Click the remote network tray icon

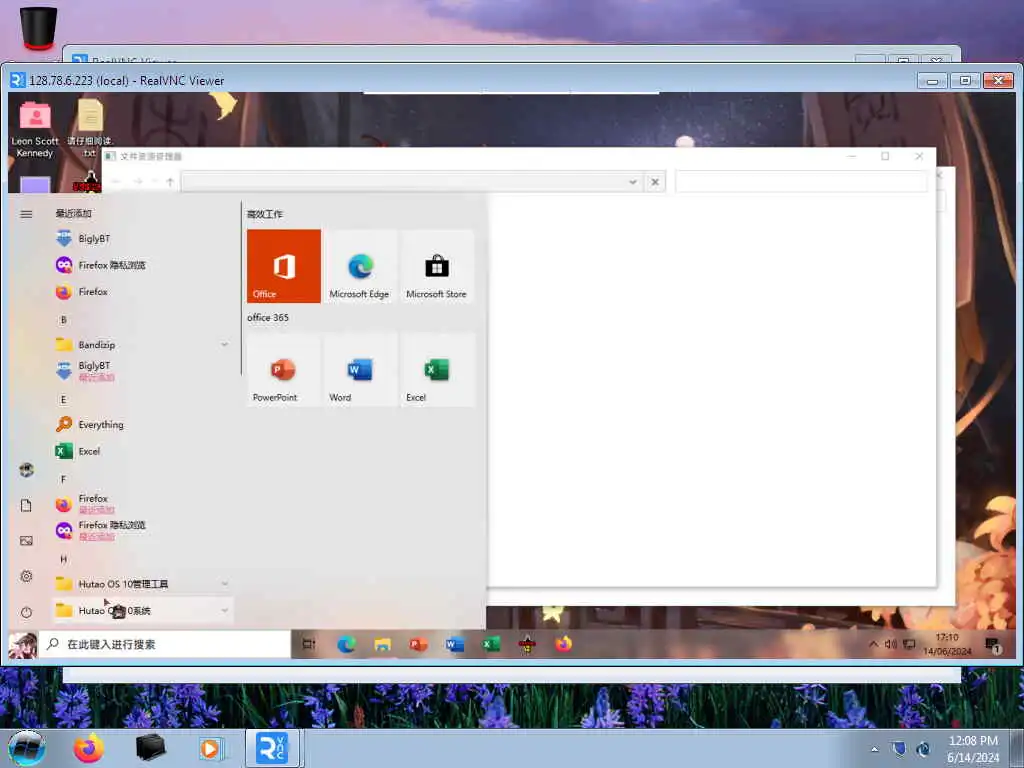tap(909, 645)
